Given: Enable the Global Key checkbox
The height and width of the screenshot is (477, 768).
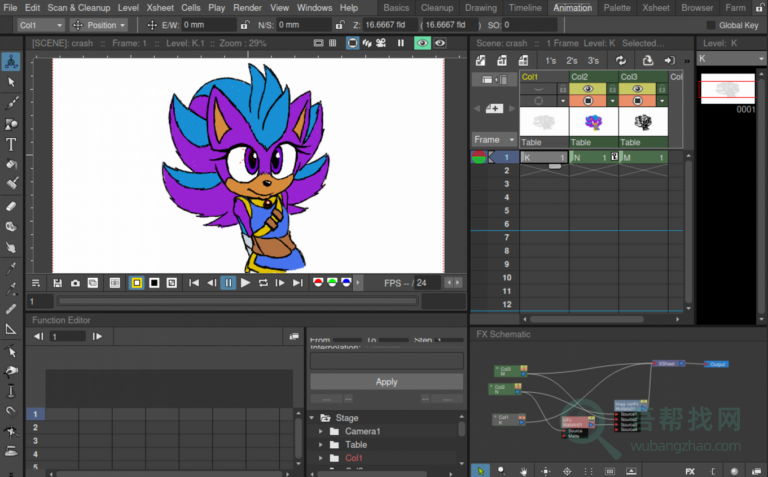Looking at the screenshot, I should (711, 25).
